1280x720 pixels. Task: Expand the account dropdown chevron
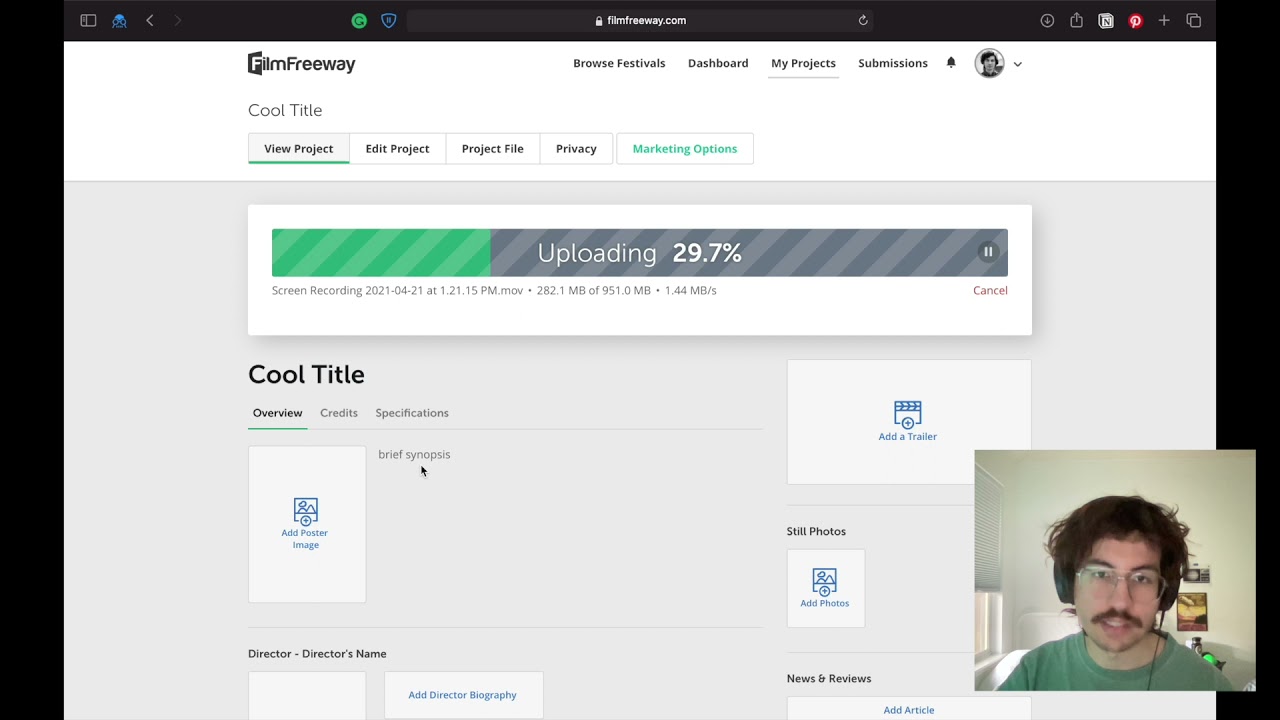(1017, 64)
